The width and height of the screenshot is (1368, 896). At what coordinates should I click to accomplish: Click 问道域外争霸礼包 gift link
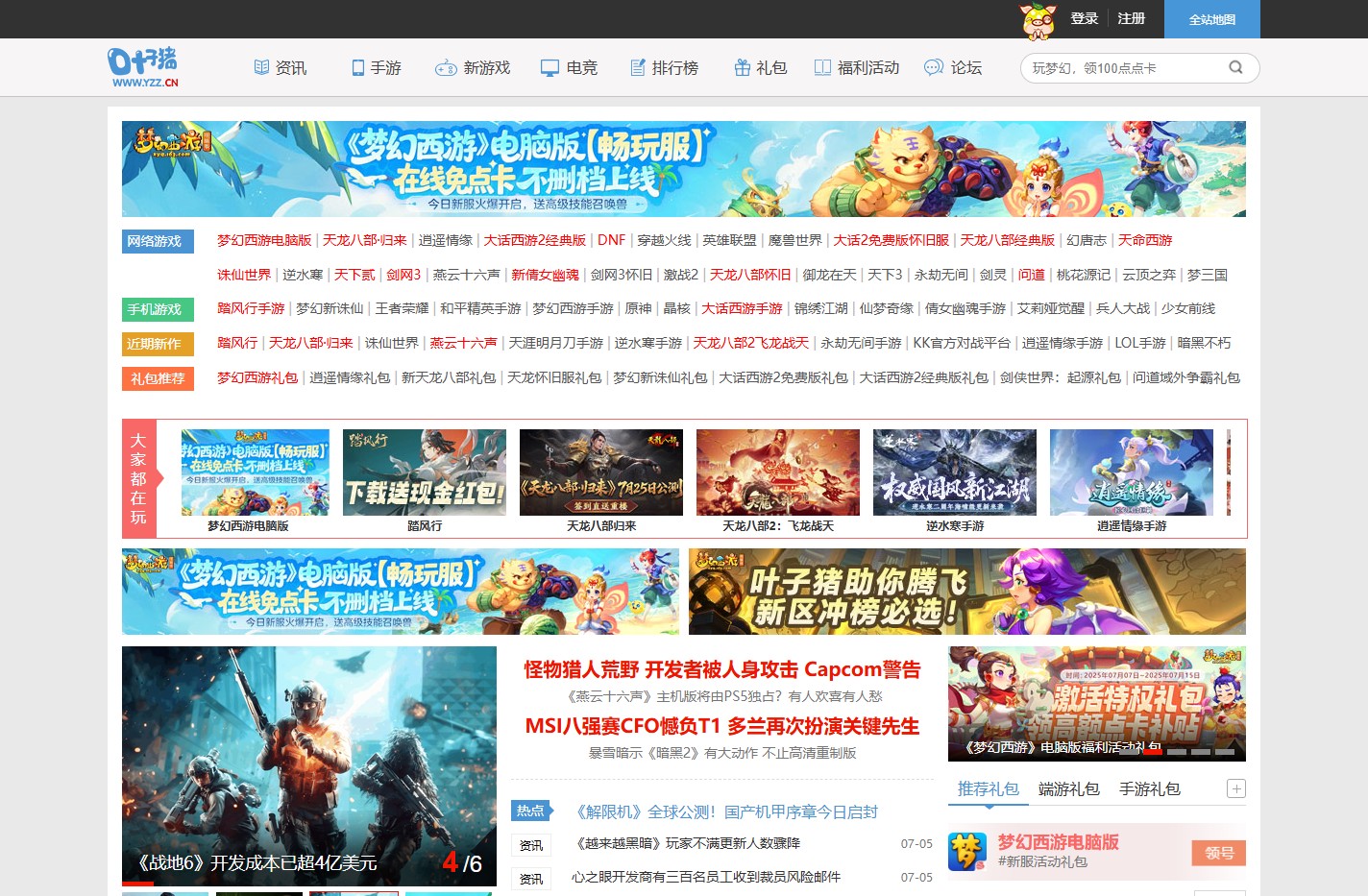click(1186, 377)
